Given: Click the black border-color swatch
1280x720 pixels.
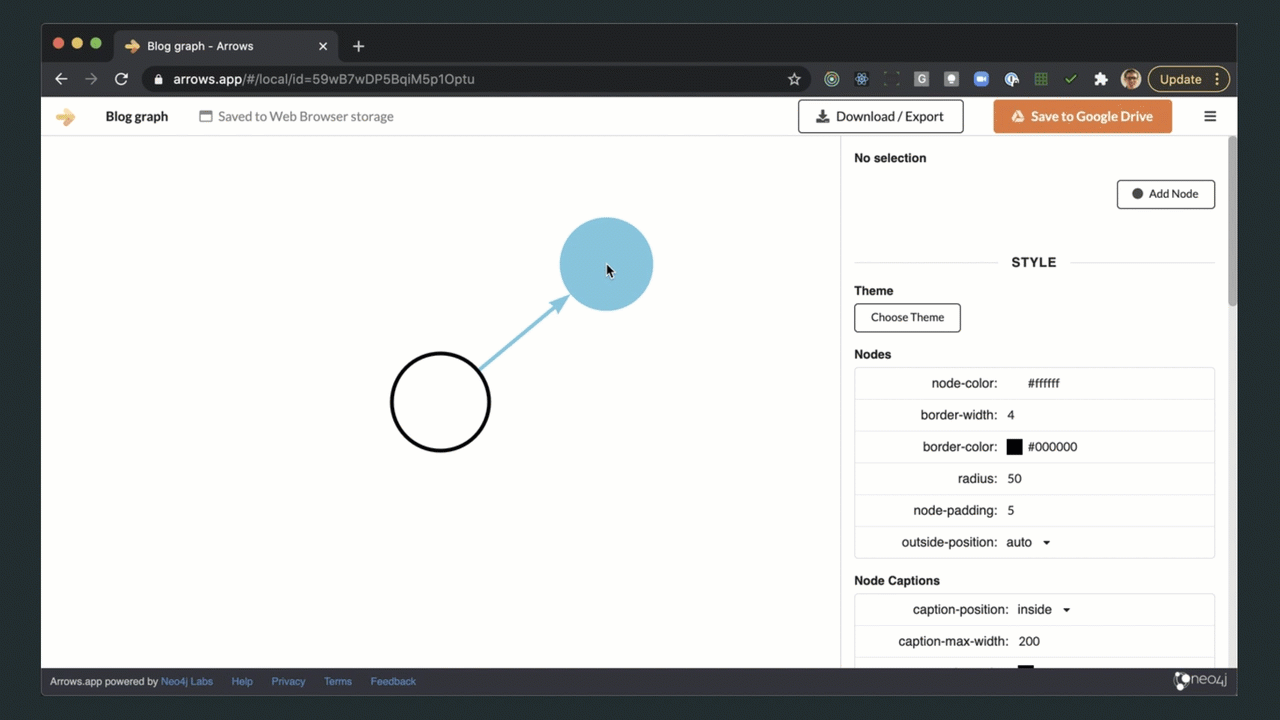Looking at the screenshot, I should coord(1014,447).
